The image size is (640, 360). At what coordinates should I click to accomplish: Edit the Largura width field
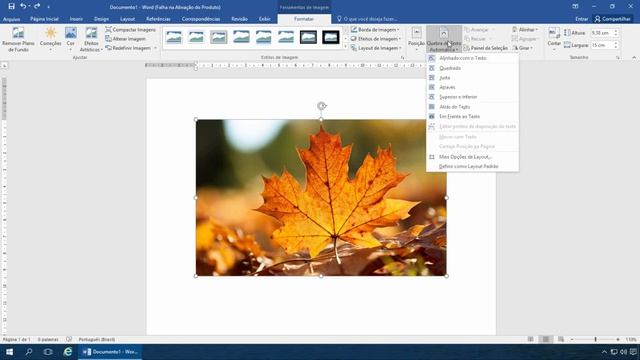click(601, 45)
